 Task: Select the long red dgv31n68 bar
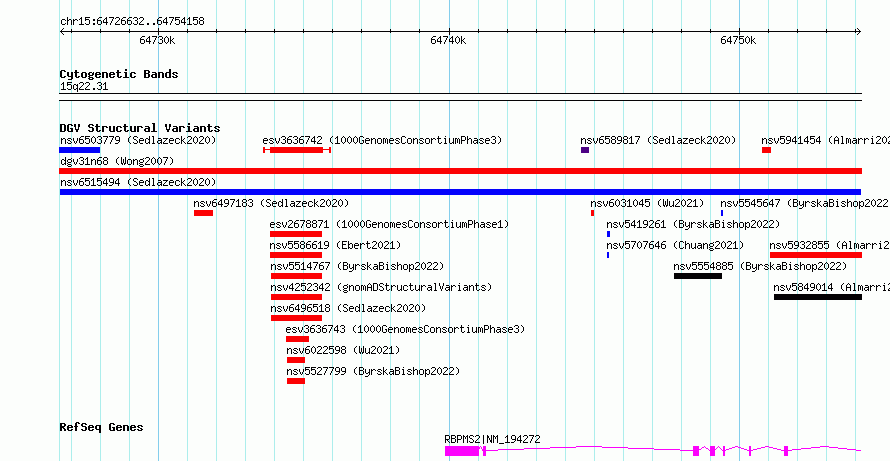tap(461, 171)
